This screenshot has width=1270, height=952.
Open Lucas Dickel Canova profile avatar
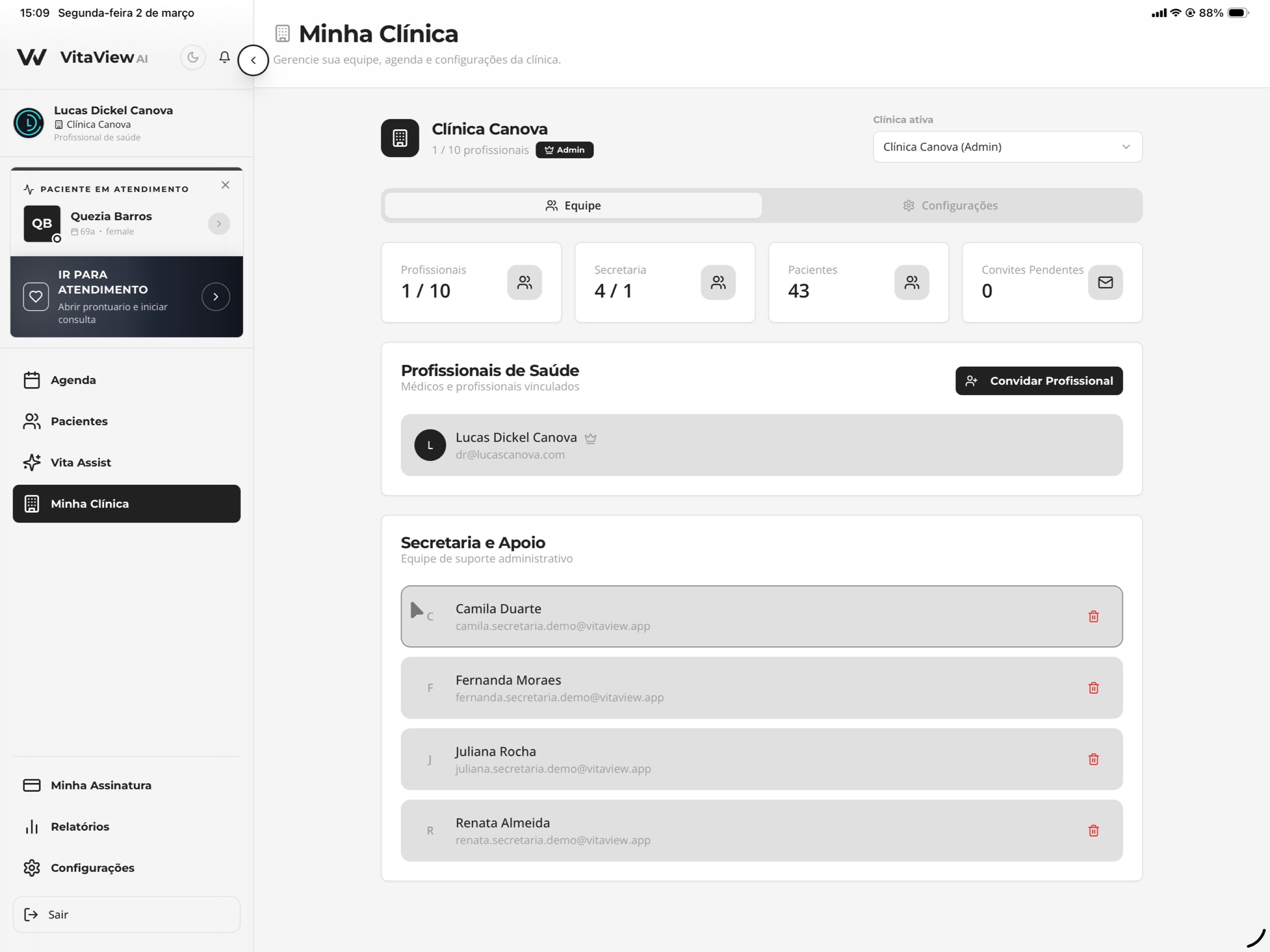coord(28,123)
